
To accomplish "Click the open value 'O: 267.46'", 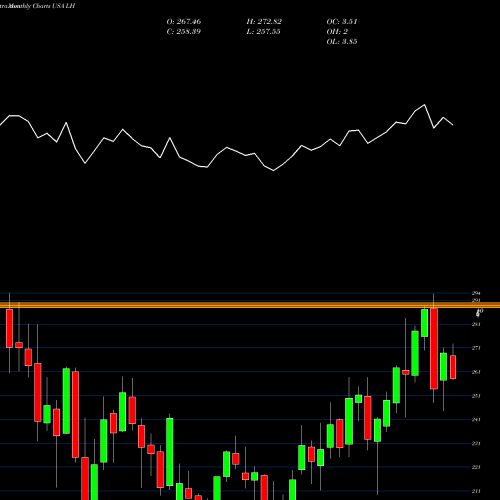I will coord(184,22).
